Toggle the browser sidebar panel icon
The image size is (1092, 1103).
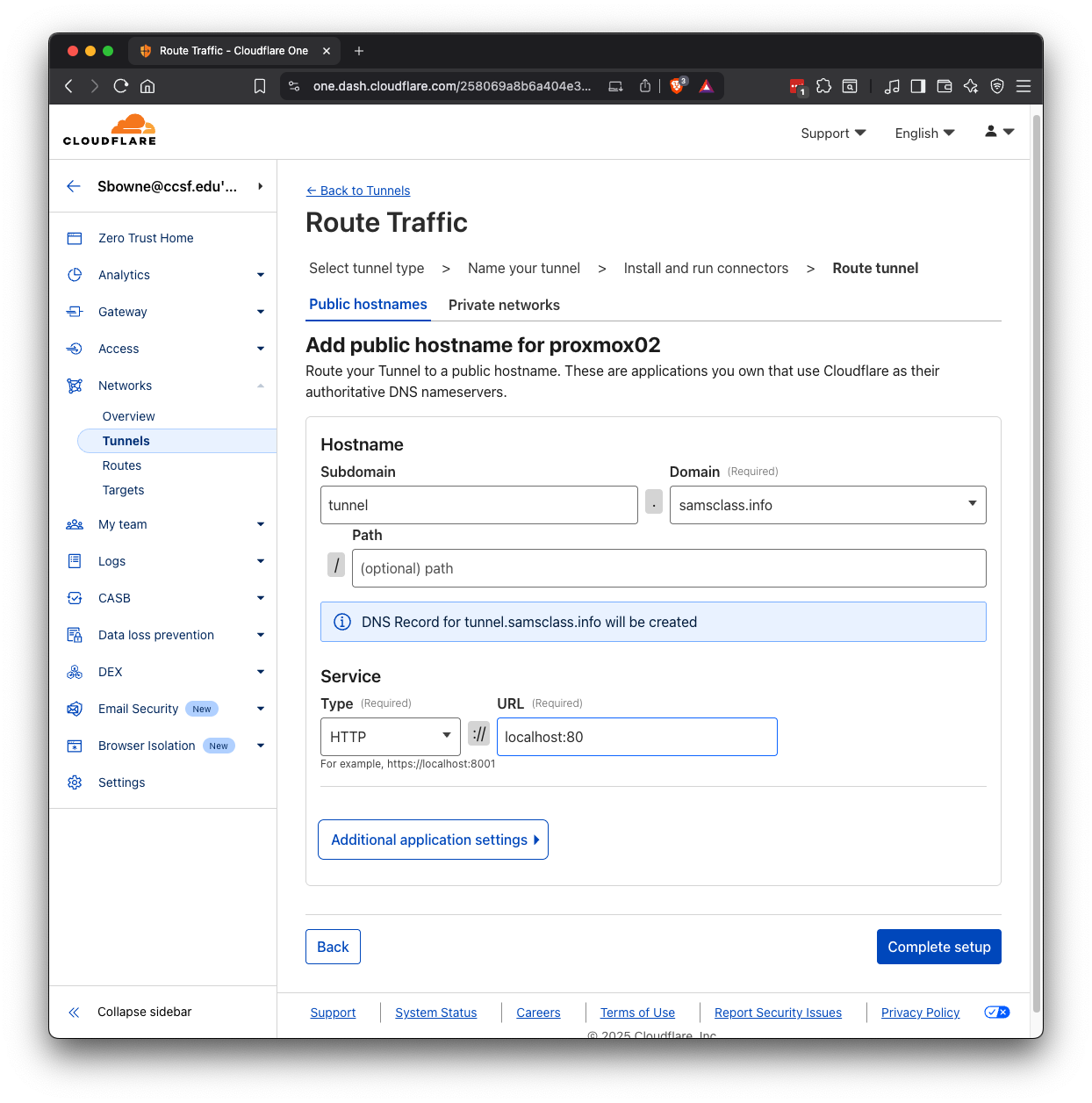(918, 86)
